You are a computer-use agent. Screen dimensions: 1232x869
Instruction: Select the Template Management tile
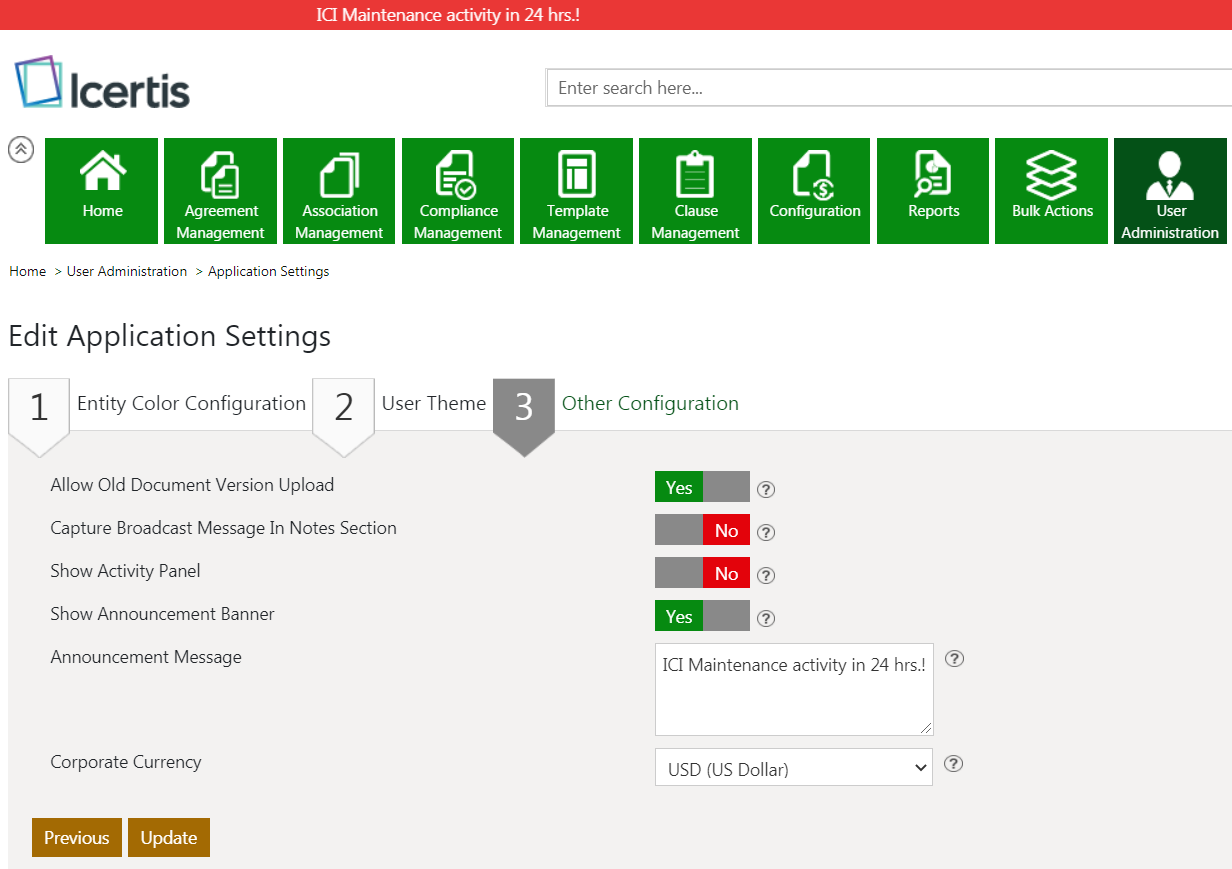click(x=576, y=190)
